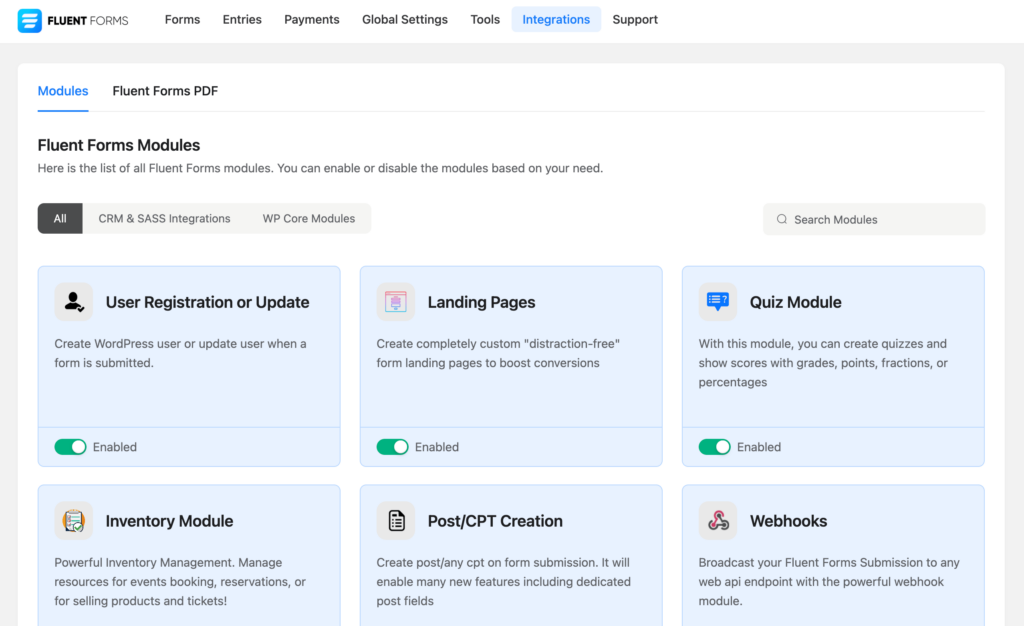Open the Global Settings menu item
The image size is (1024, 626).
(x=404, y=19)
